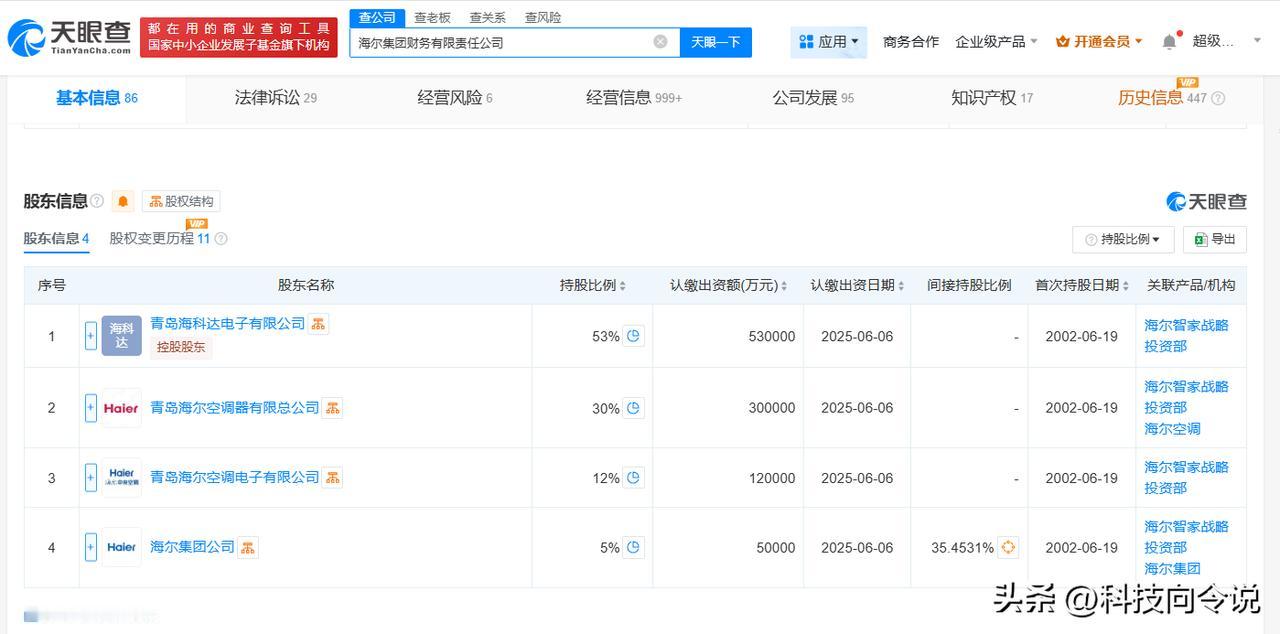The height and width of the screenshot is (634, 1280).
Task: Expand the 海尔集团公司 row
Action: coord(91,547)
